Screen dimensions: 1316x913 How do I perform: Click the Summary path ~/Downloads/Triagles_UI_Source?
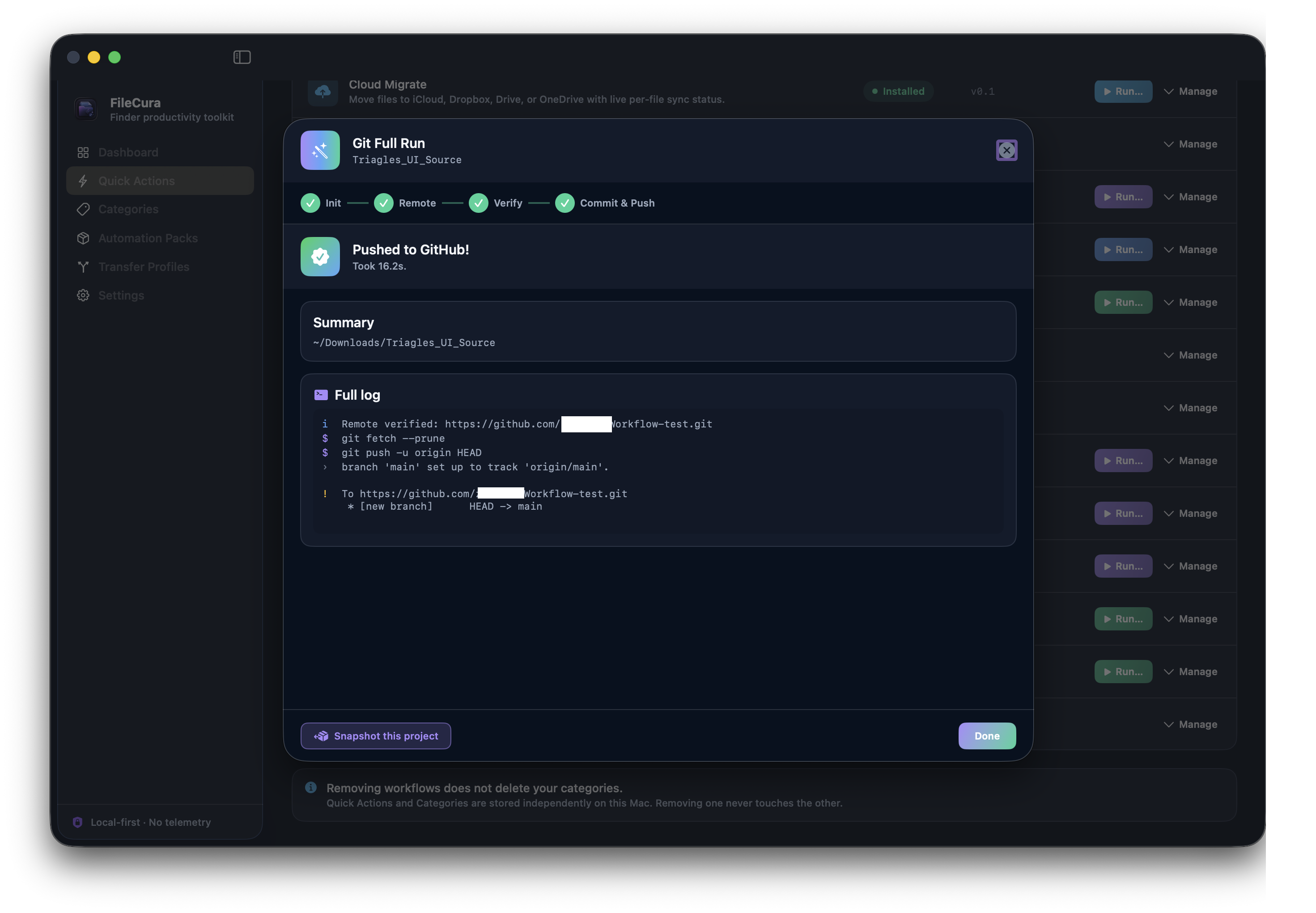[x=404, y=342]
